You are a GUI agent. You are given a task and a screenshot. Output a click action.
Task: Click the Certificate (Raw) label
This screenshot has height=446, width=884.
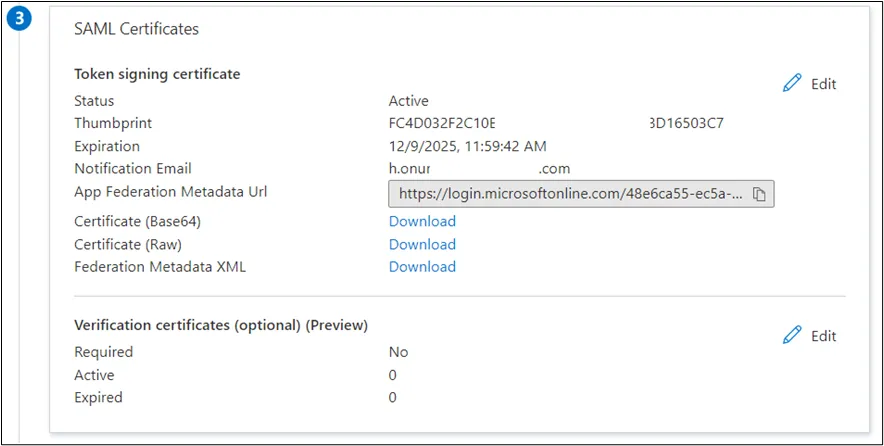click(127, 244)
